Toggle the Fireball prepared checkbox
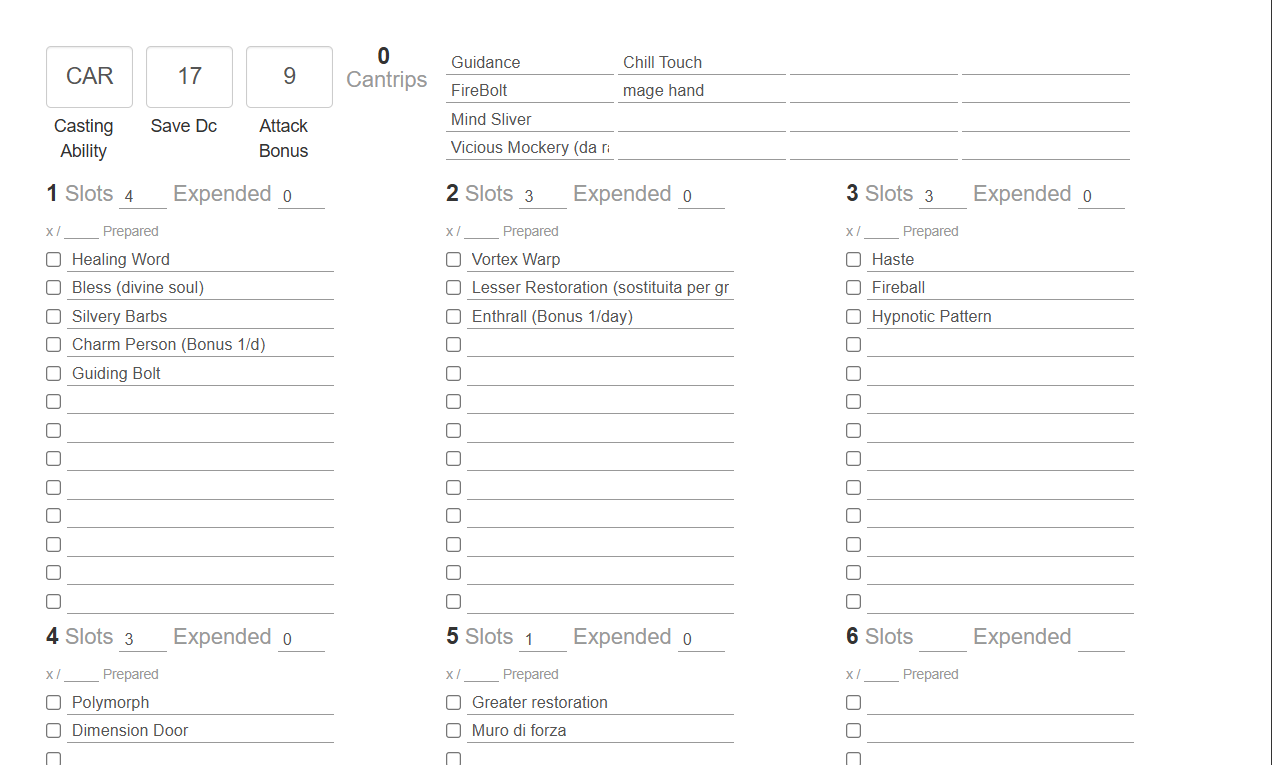 (x=853, y=287)
